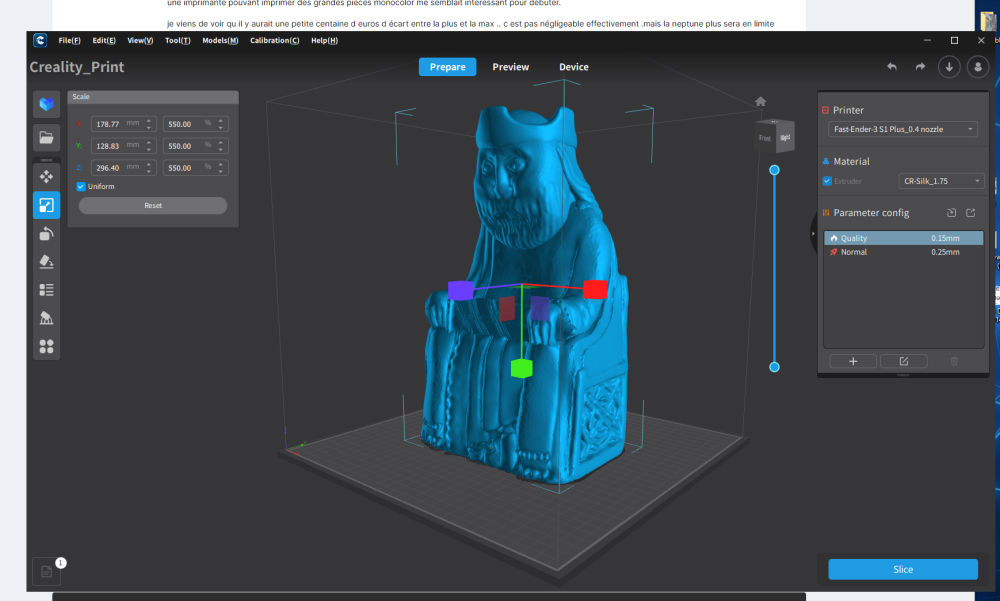Select the Scale tool
This screenshot has width=1000, height=601.
(x=47, y=205)
